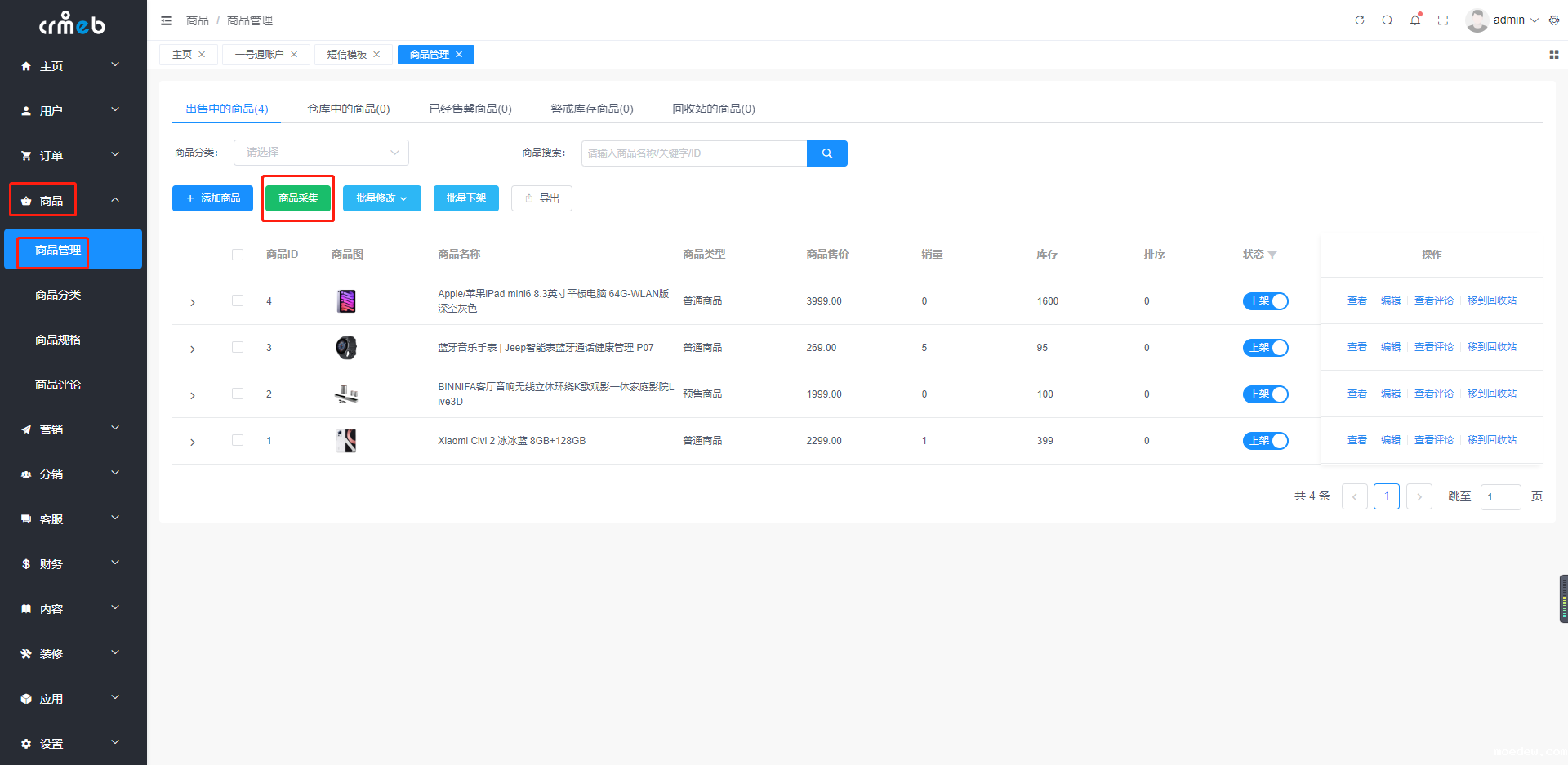
Task: Click the green 商品采集 button
Action: [298, 198]
